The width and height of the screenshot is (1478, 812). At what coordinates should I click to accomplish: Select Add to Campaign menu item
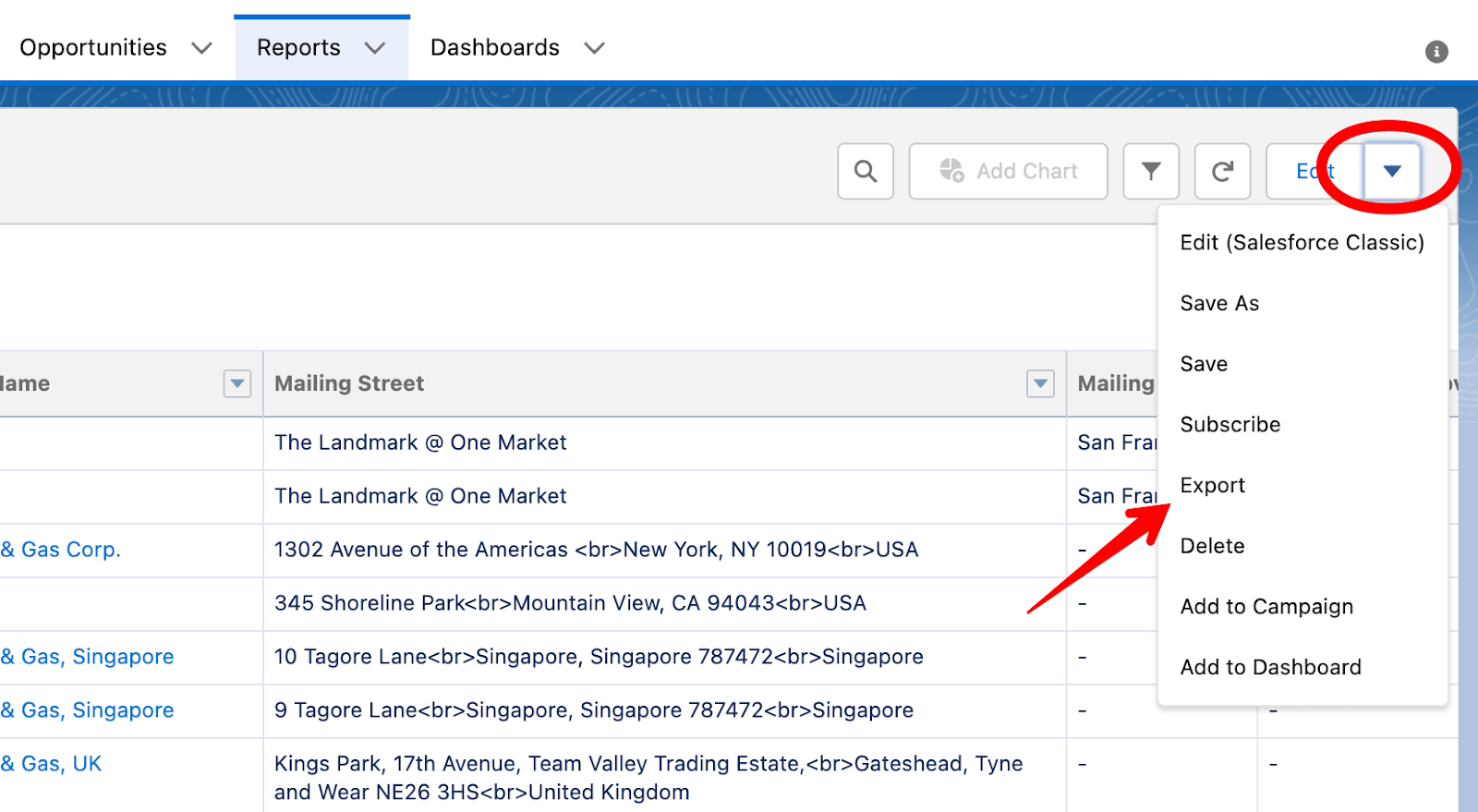(1302, 607)
